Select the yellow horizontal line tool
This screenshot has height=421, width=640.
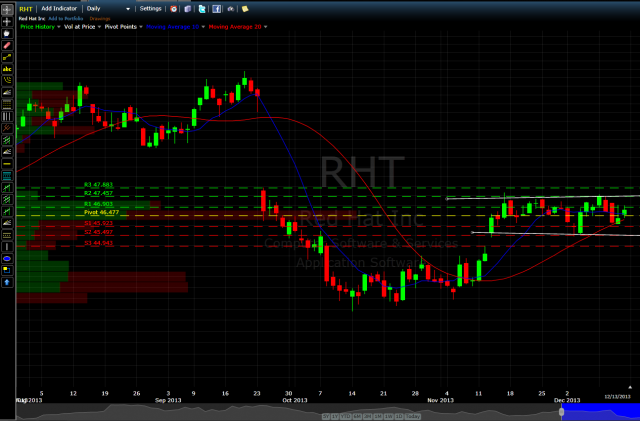pos(7,164)
